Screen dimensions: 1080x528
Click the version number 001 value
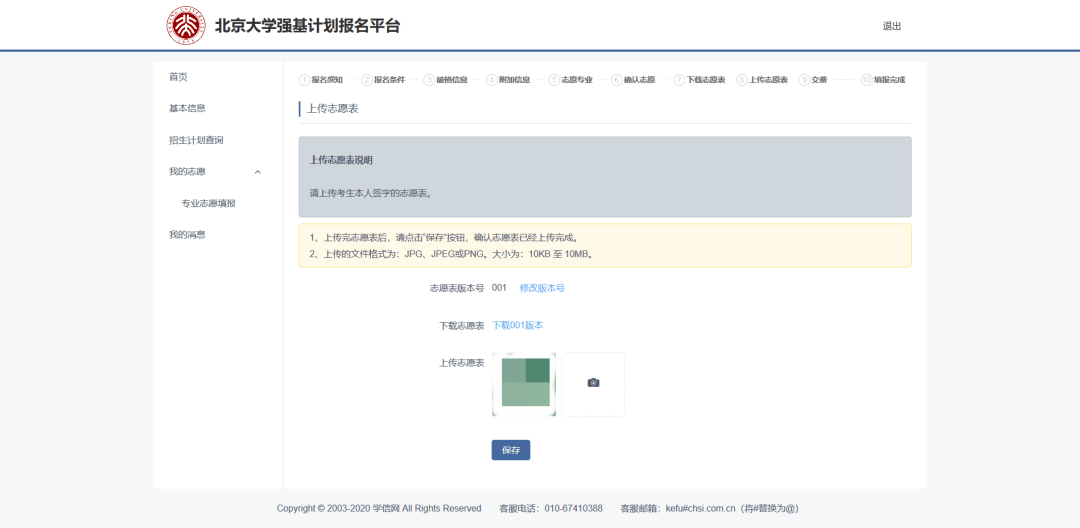499,288
